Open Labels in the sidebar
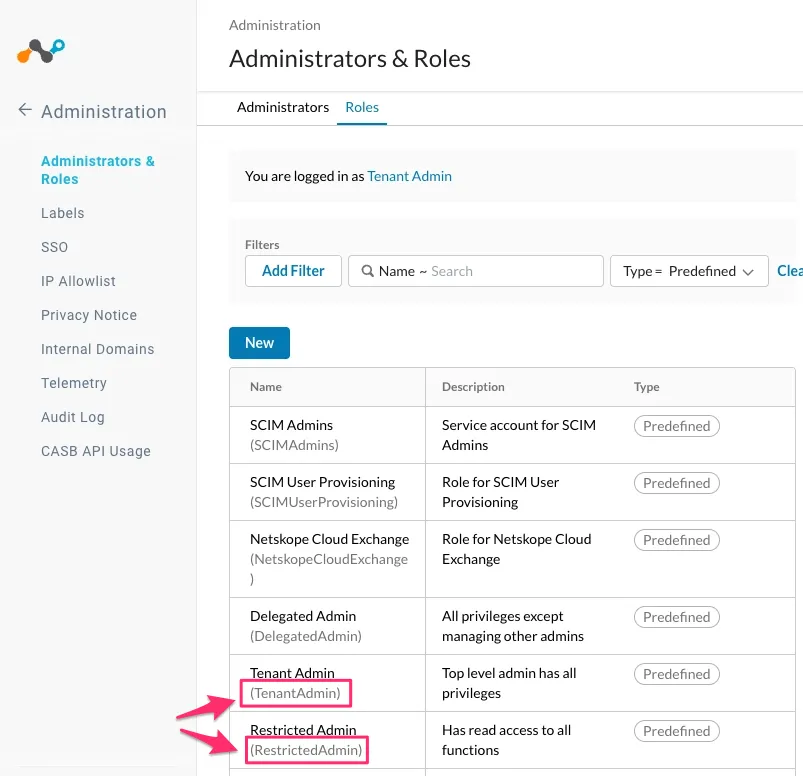Screen dimensions: 803x776 pos(63,213)
